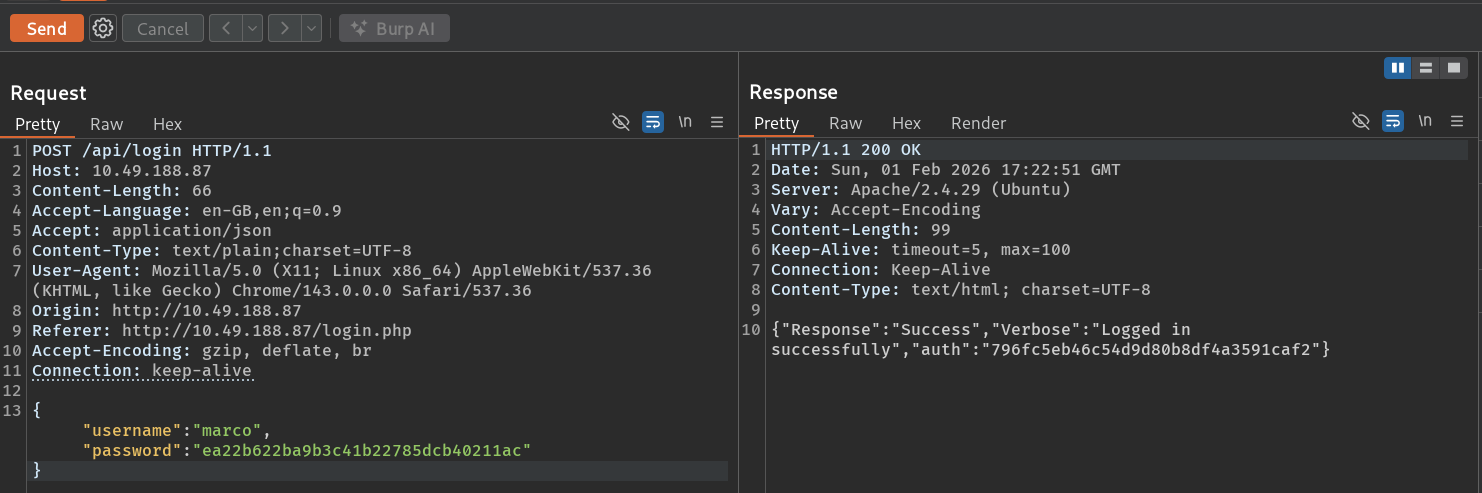Expand the forward history dropdown arrow
Screen dimensions: 1482x493
click(312, 28)
